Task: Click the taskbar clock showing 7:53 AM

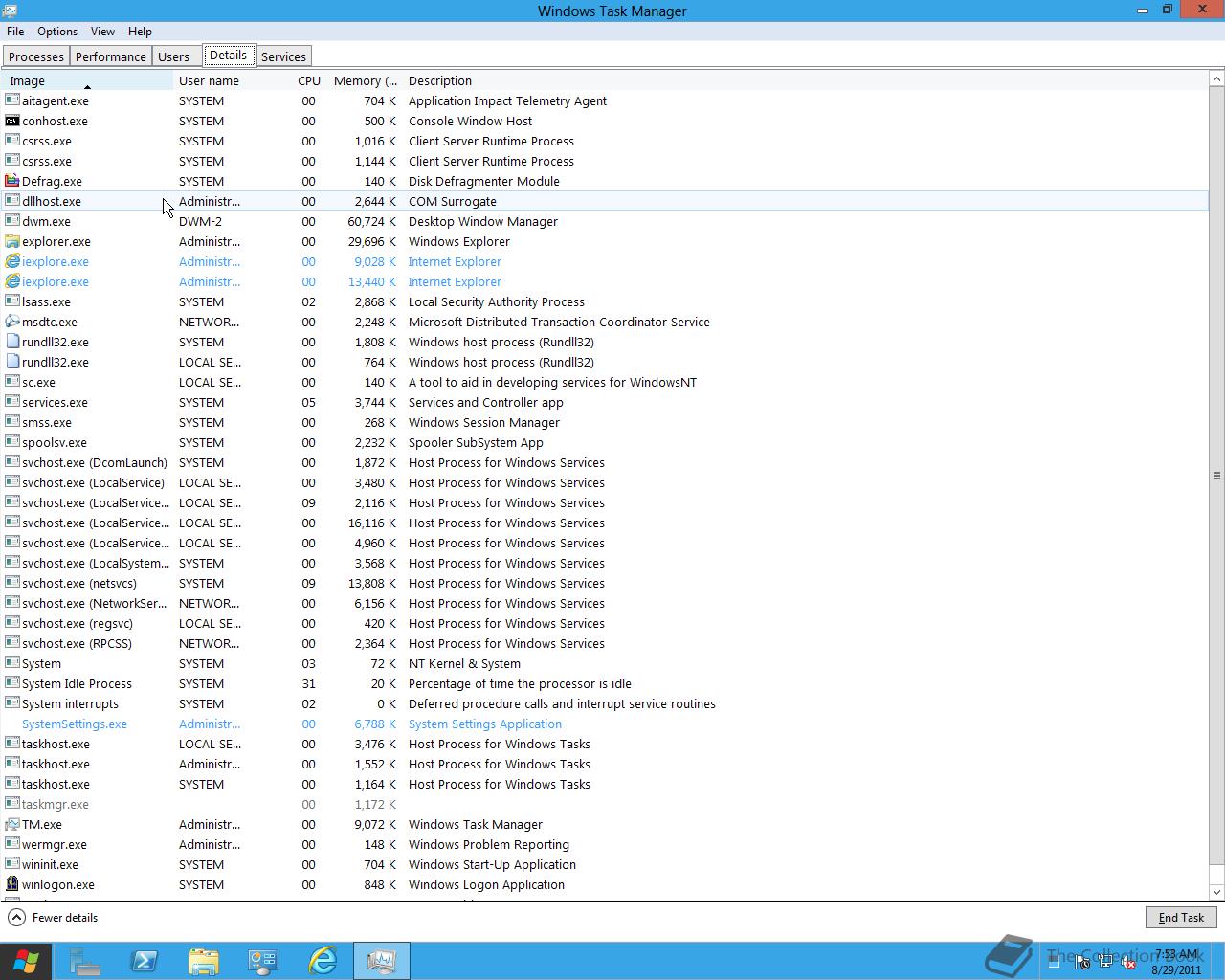Action: [x=1176, y=962]
